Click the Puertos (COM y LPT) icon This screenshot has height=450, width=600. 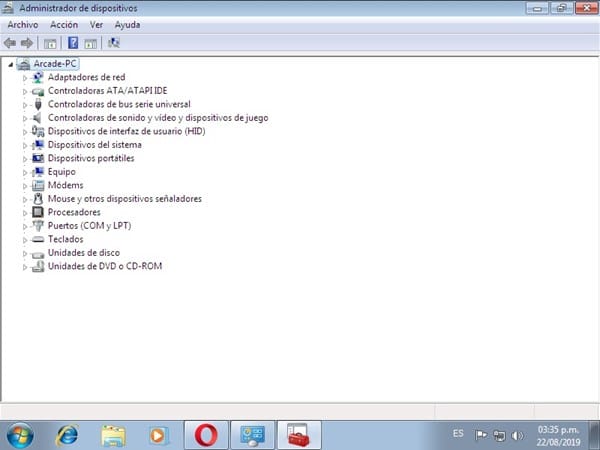38,226
